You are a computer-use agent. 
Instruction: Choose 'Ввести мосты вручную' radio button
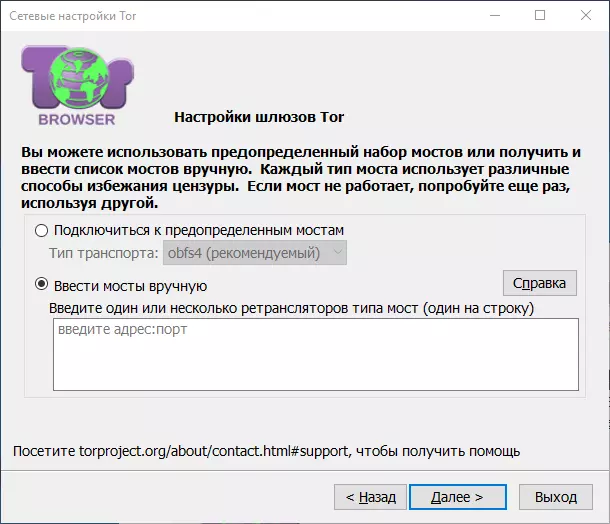41,286
